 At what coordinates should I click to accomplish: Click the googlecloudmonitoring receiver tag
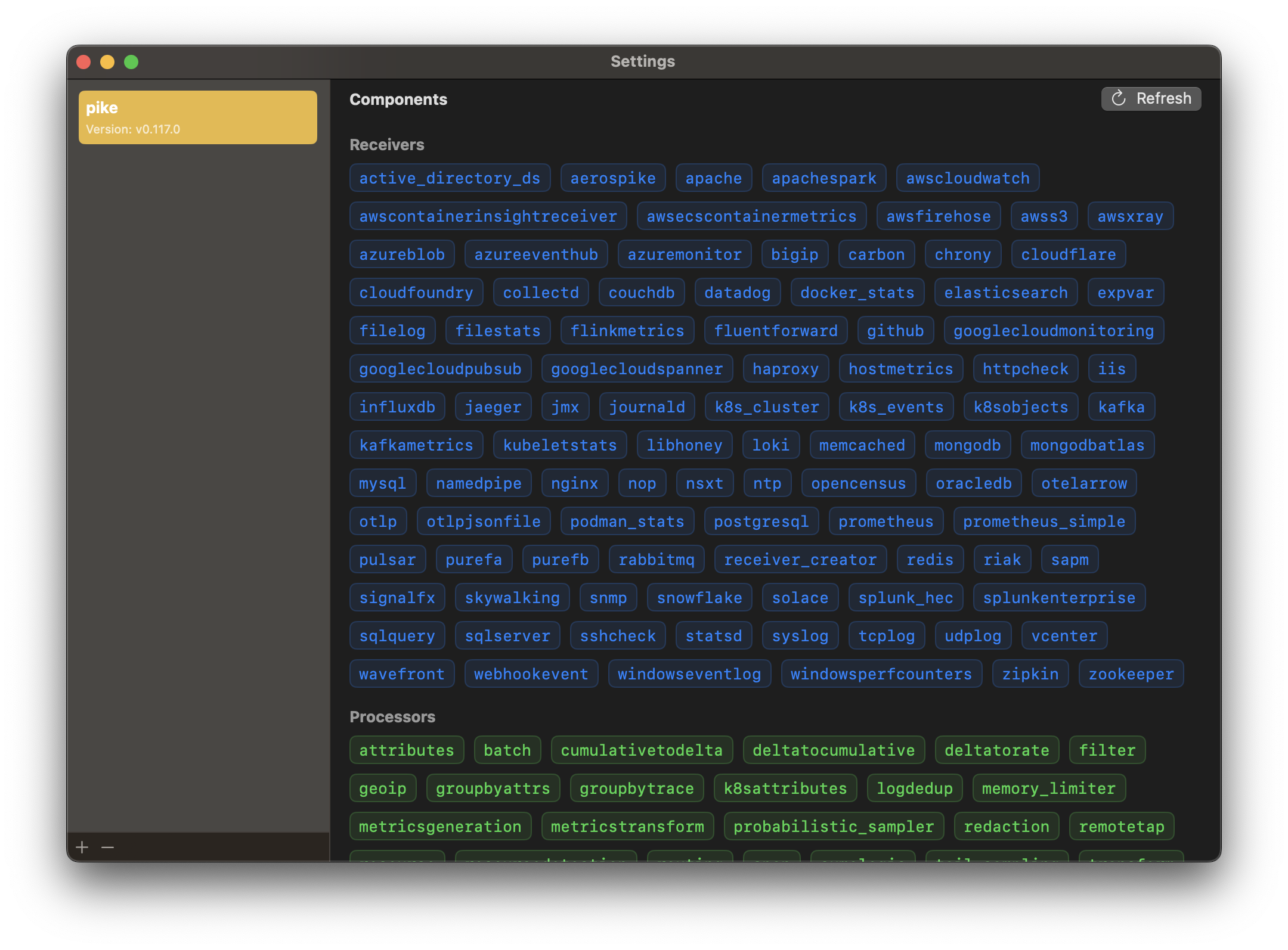[1054, 331]
